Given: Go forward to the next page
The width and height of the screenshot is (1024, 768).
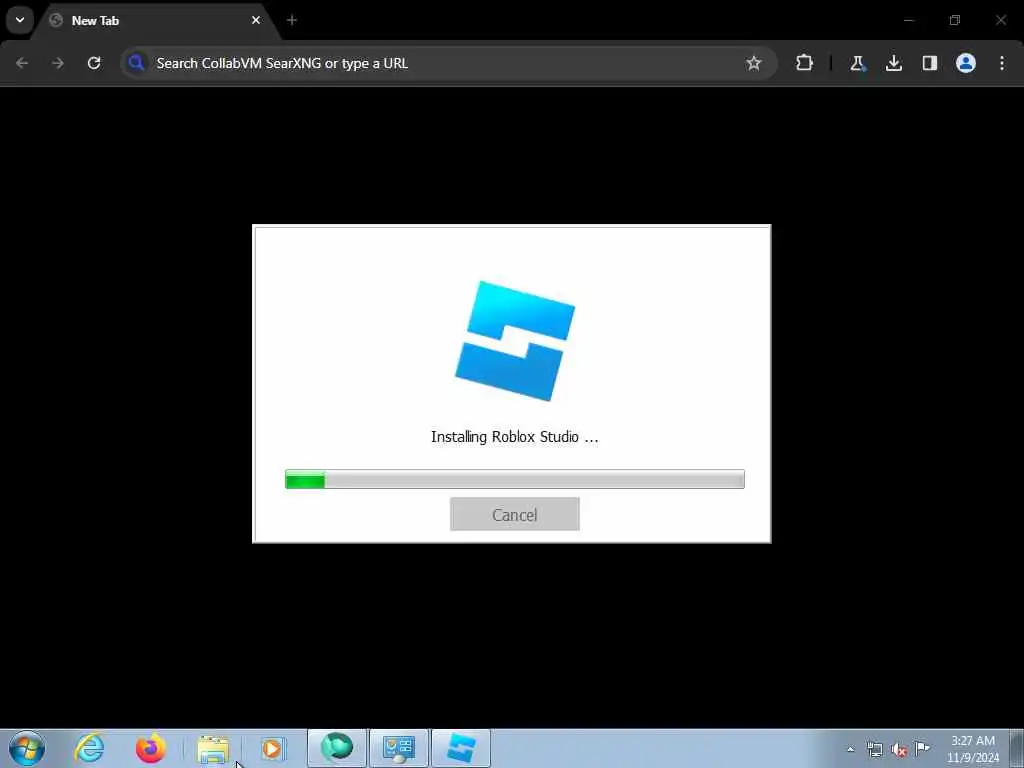Looking at the screenshot, I should (58, 63).
